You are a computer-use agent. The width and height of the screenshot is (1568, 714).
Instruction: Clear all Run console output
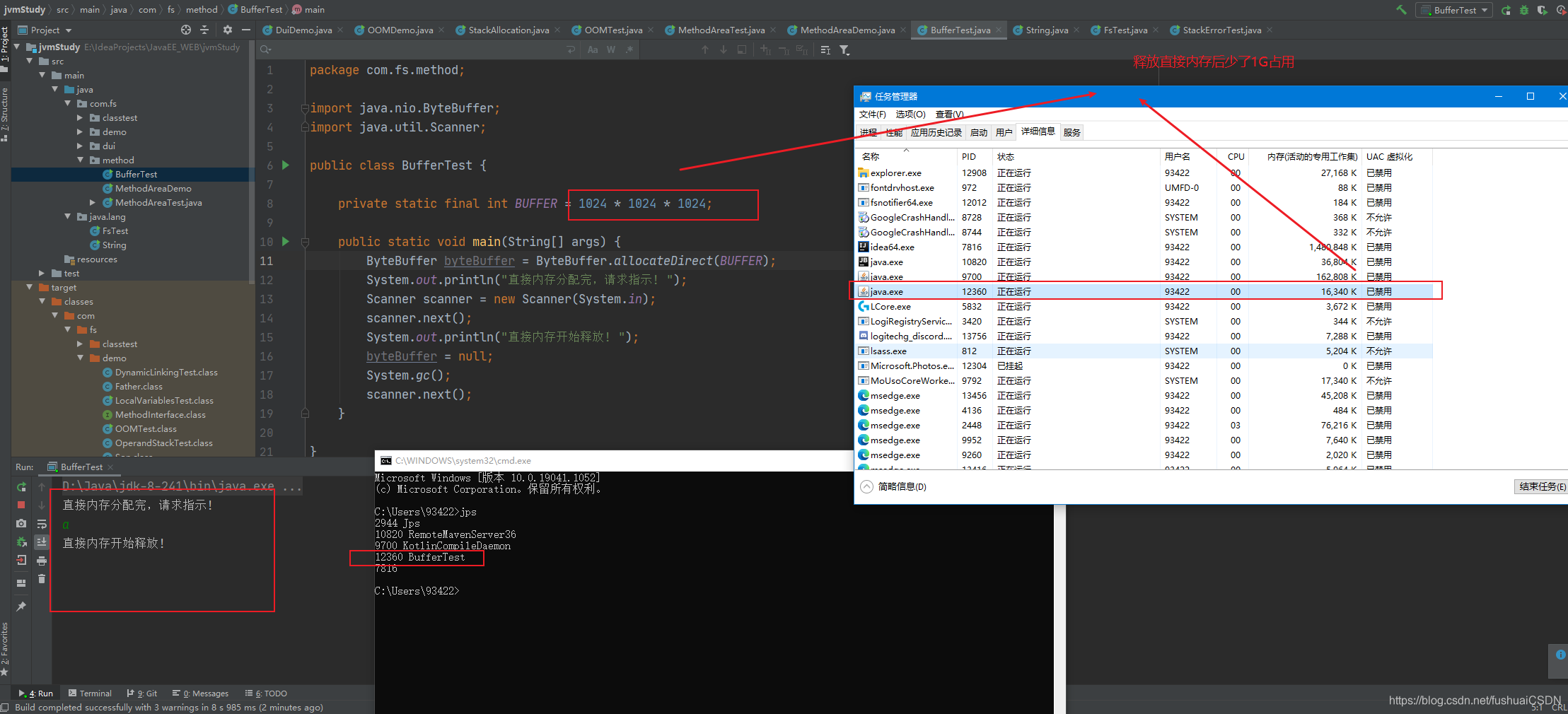(42, 579)
